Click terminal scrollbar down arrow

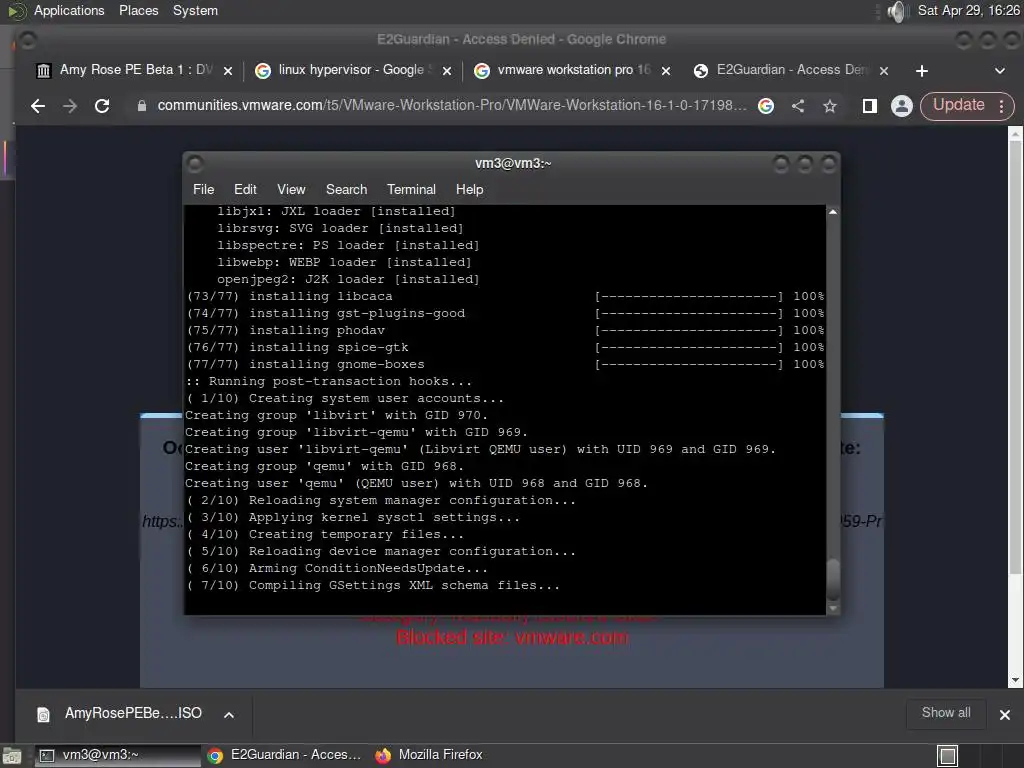click(x=833, y=608)
